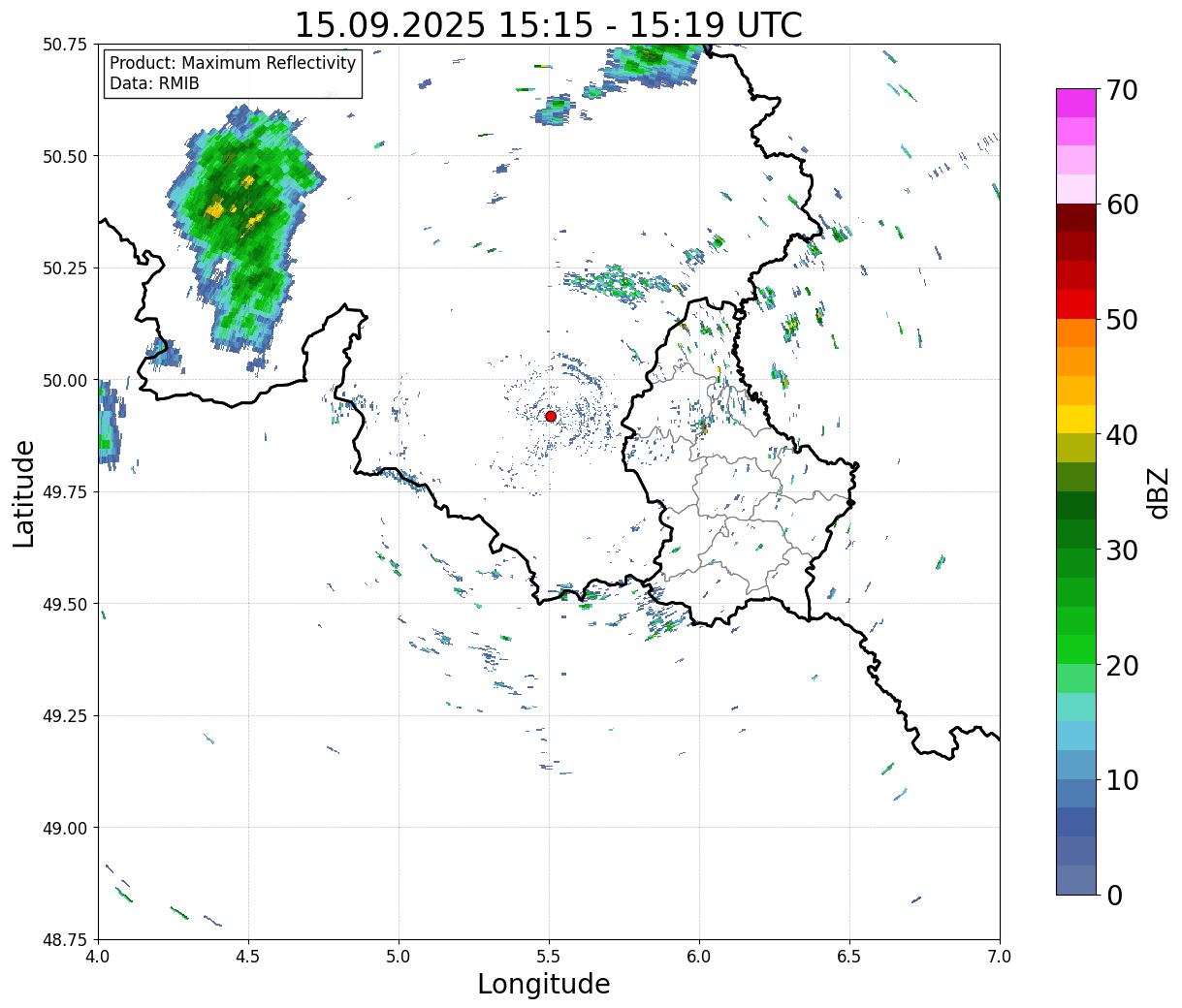Click the 60 value on the colorbar
1182x1008 pixels.
pos(1122,205)
